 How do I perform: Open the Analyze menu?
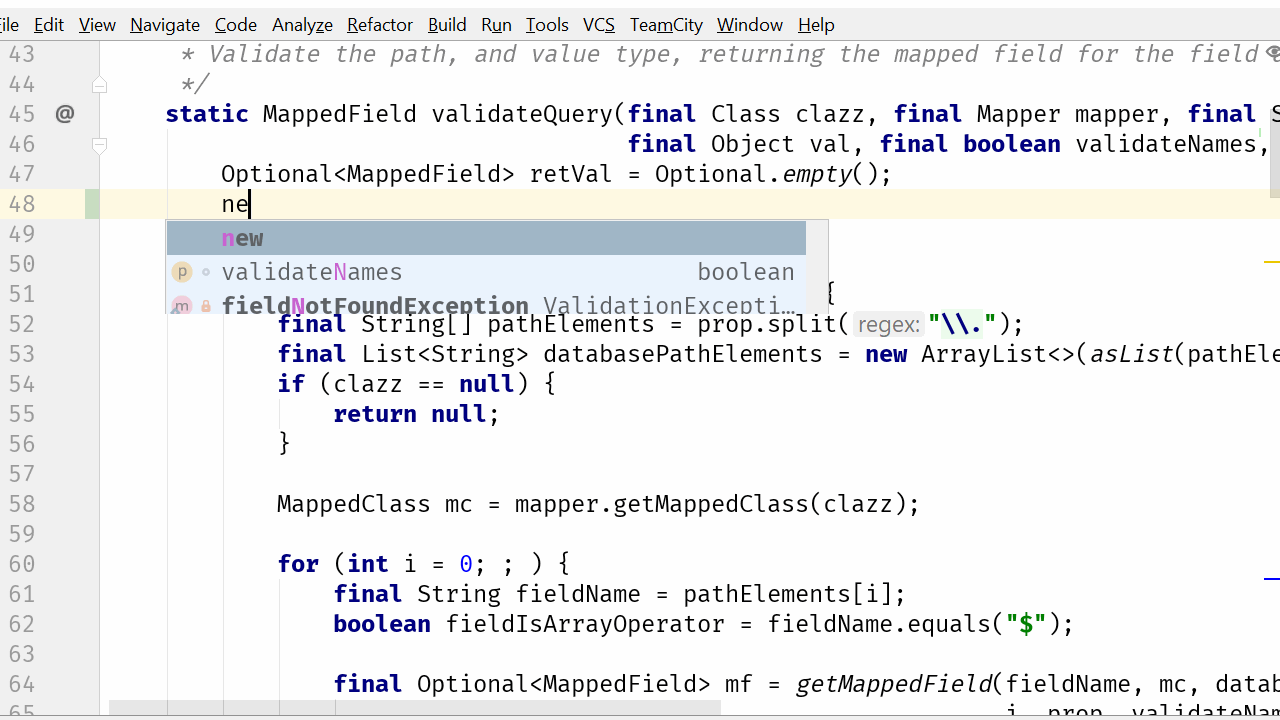click(x=302, y=25)
